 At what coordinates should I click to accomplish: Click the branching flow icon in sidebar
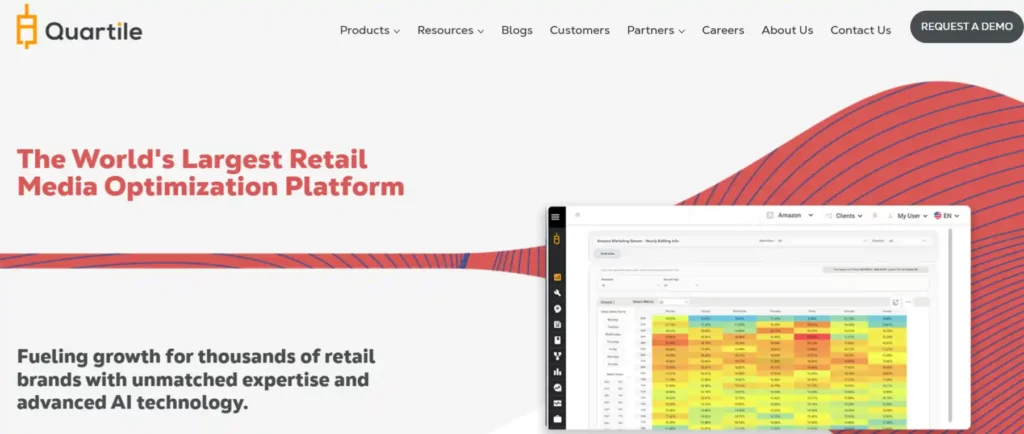pyautogui.click(x=556, y=355)
